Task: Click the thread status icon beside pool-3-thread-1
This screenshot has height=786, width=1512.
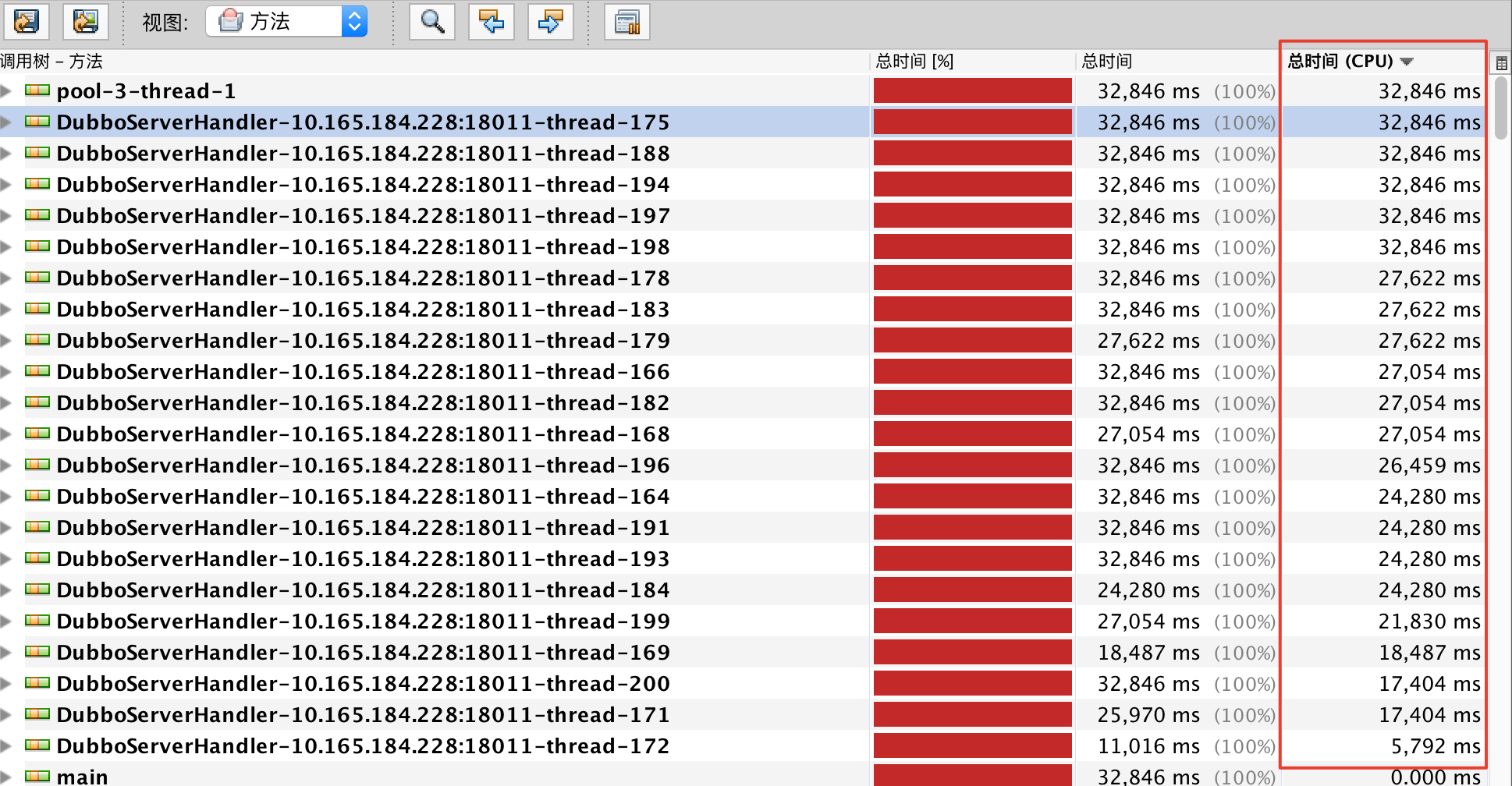Action: coord(37,90)
